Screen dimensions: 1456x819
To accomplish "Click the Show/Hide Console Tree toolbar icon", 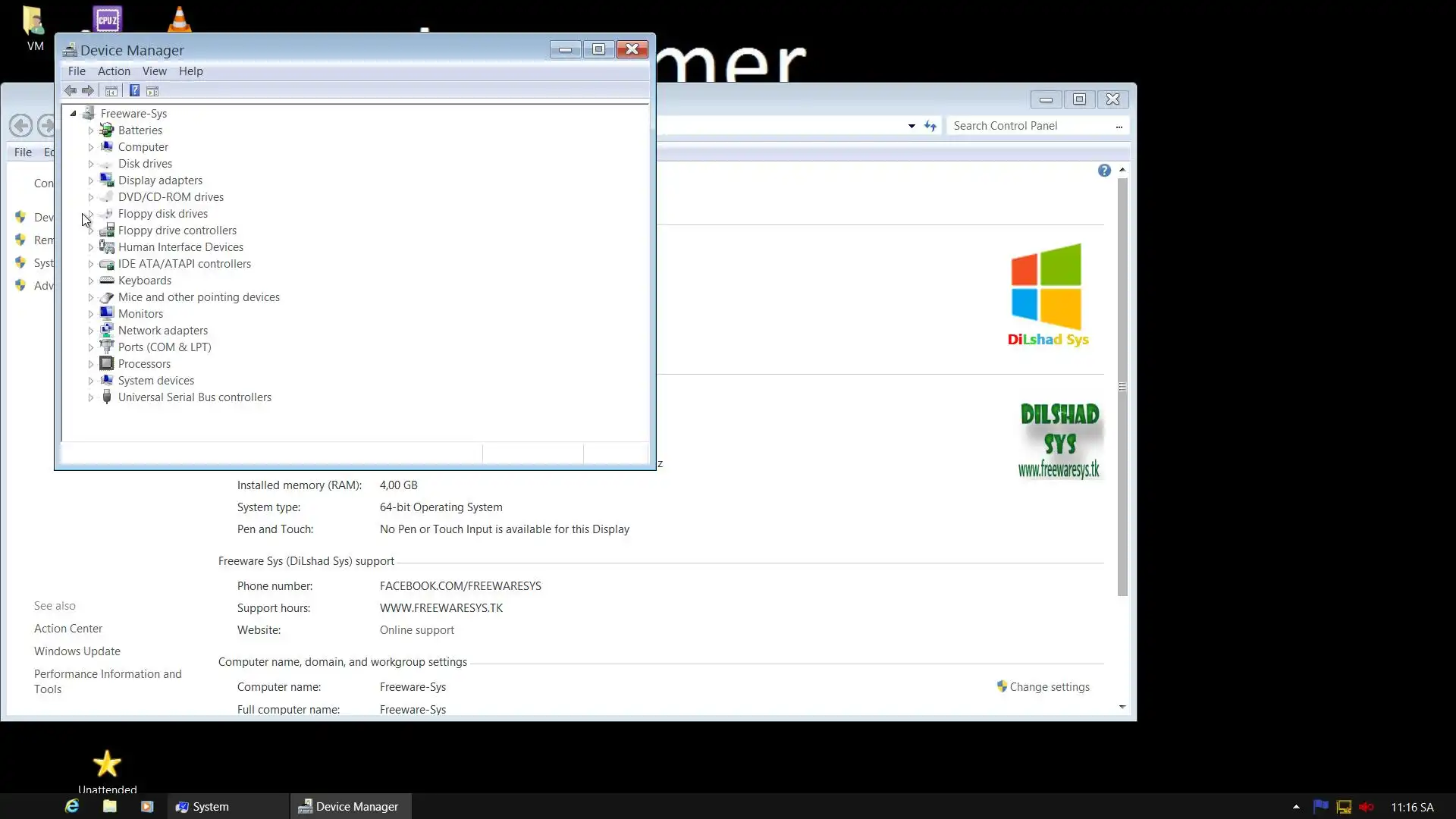I will tap(111, 91).
